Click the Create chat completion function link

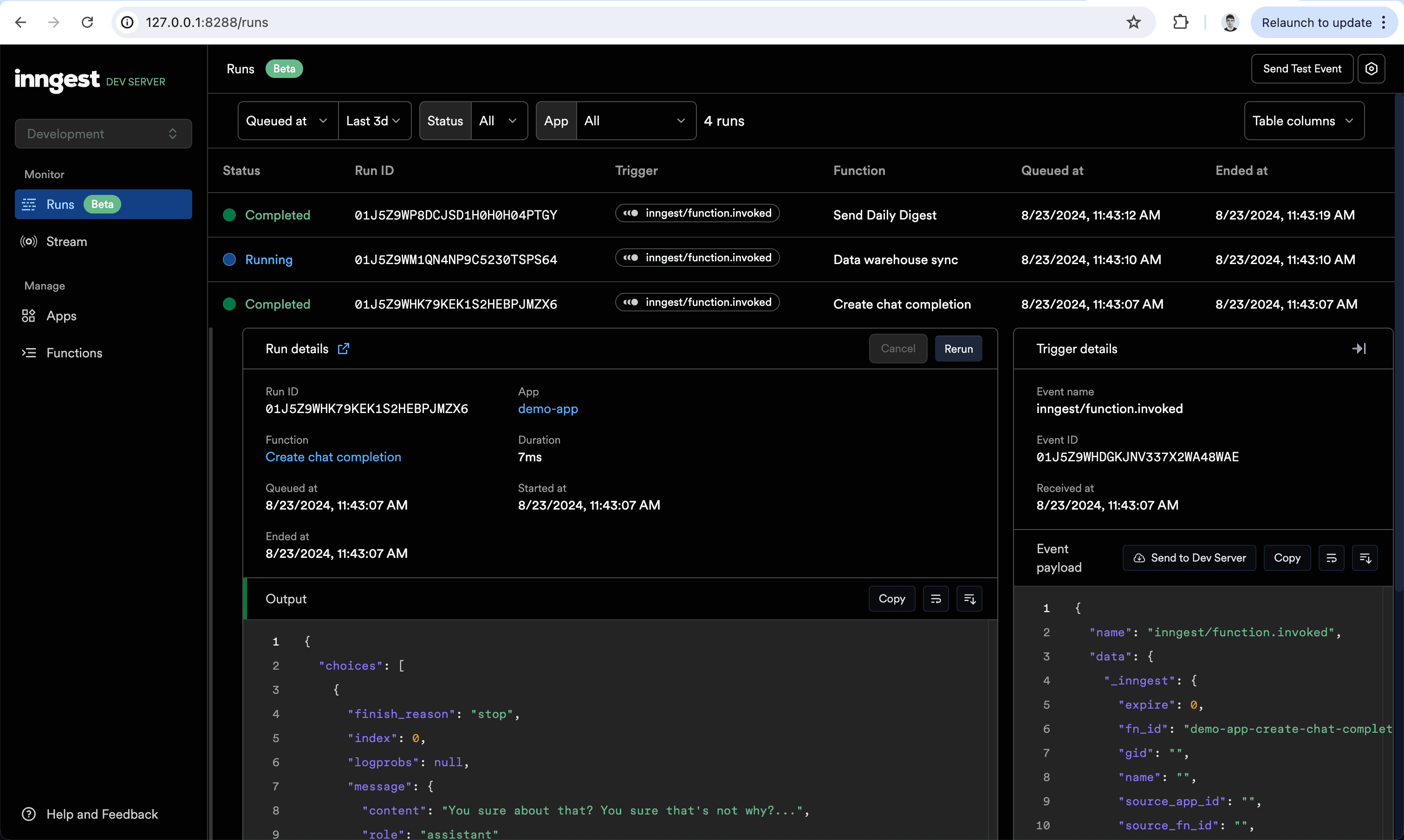[x=333, y=457]
